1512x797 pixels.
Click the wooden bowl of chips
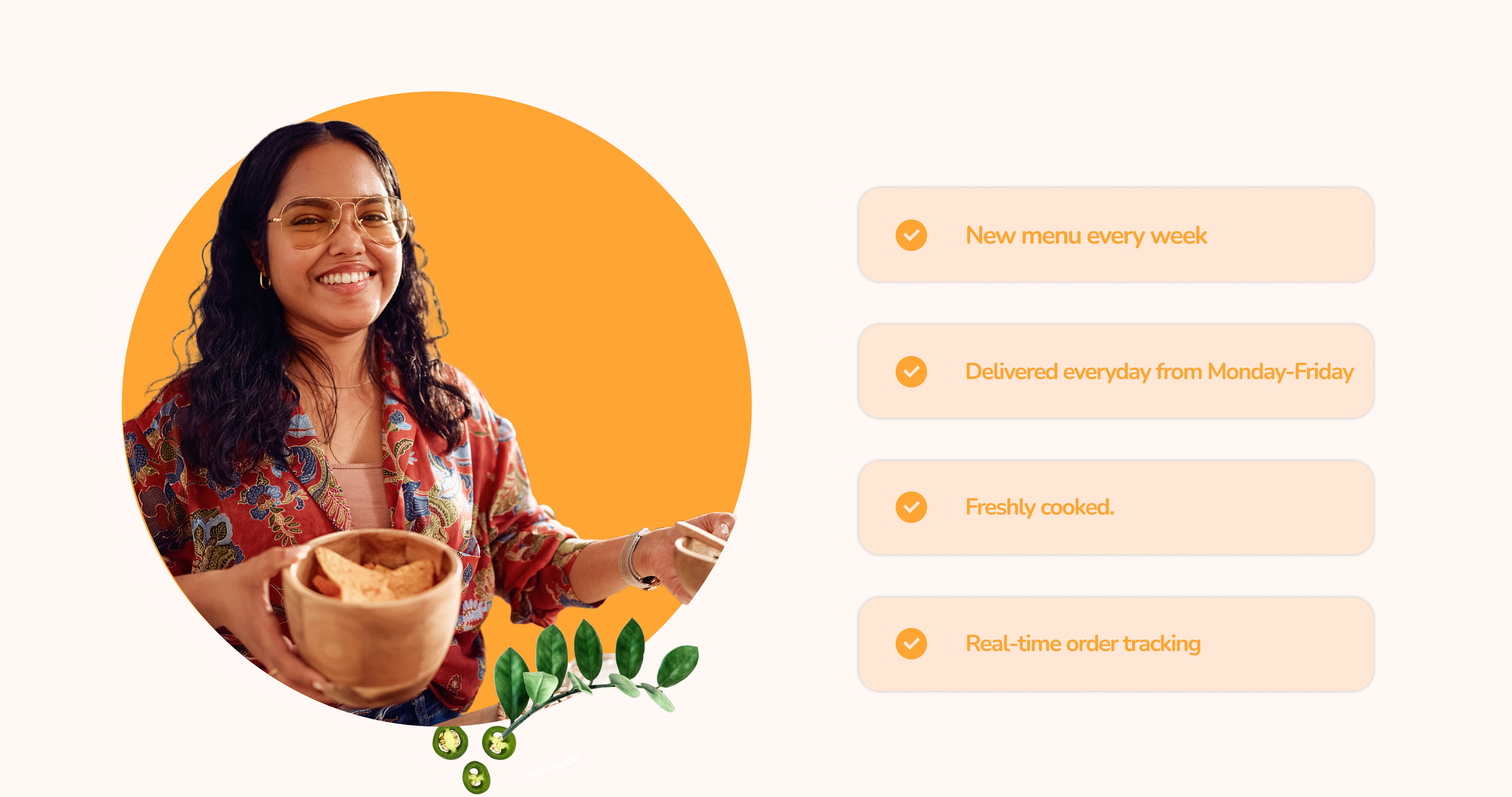(x=372, y=610)
